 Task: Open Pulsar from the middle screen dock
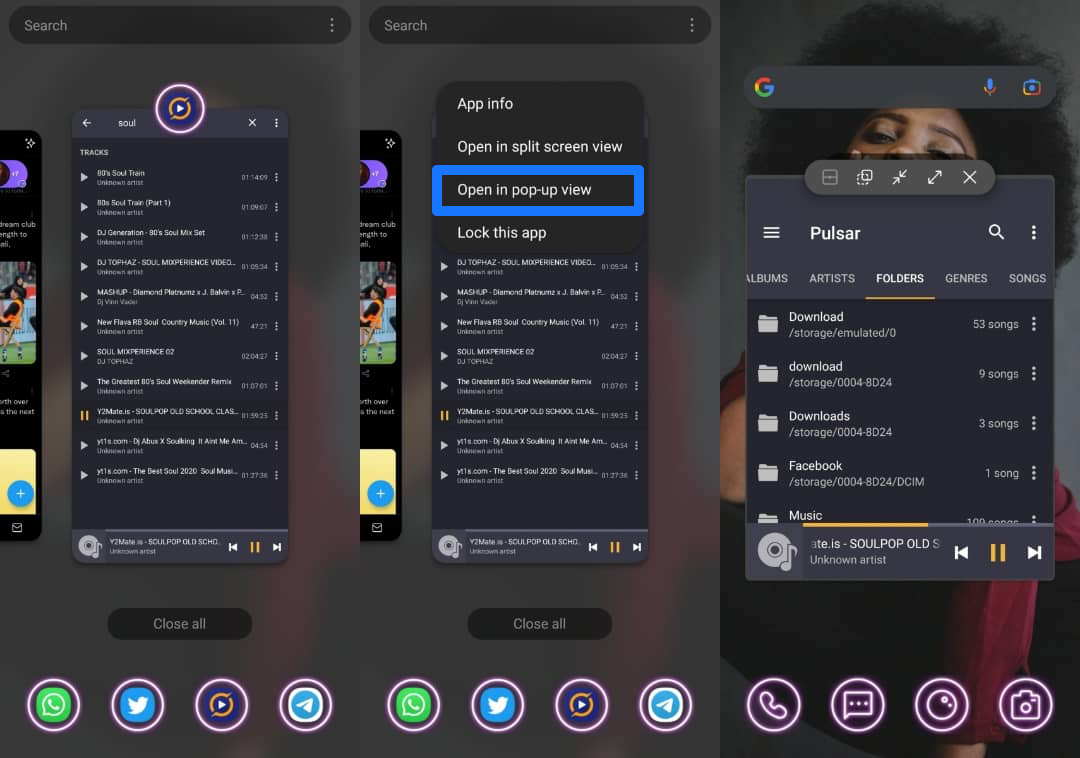(x=581, y=705)
